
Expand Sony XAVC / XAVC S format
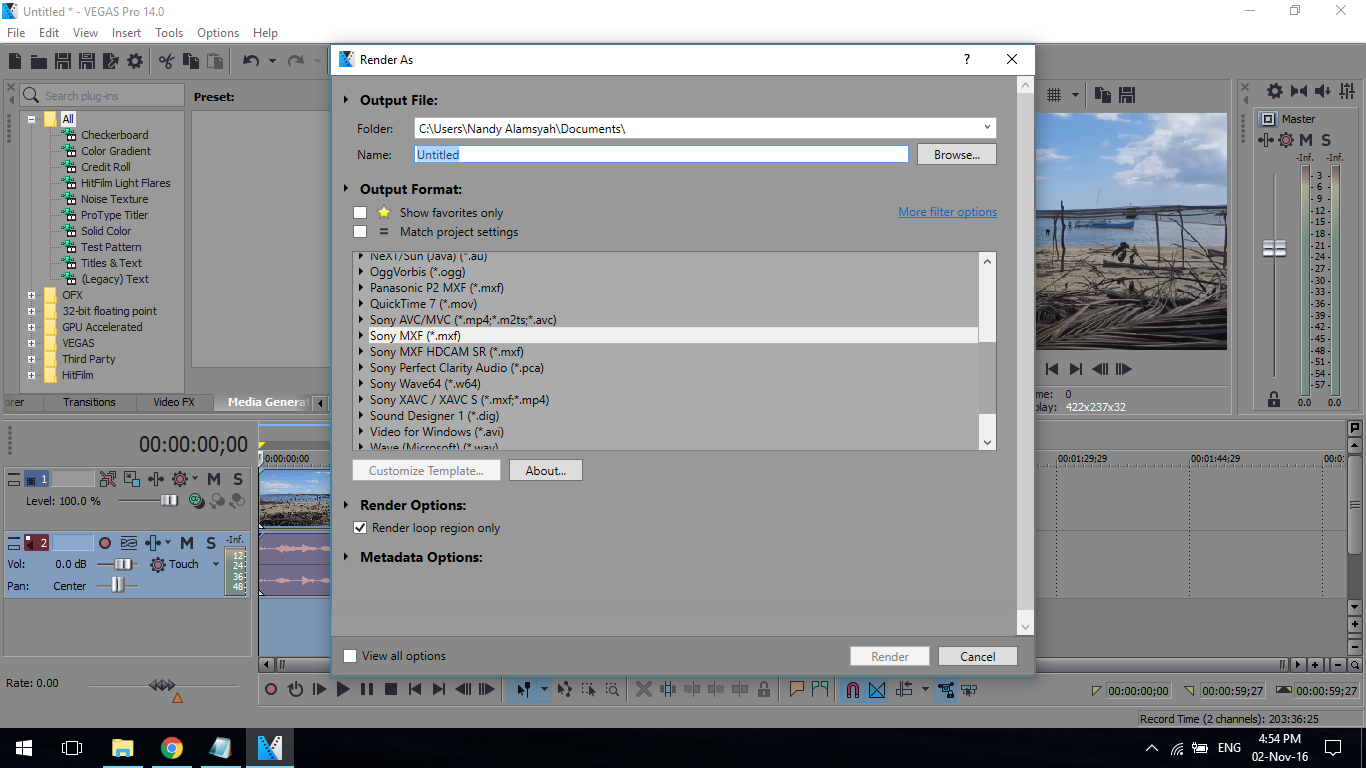[x=361, y=400]
